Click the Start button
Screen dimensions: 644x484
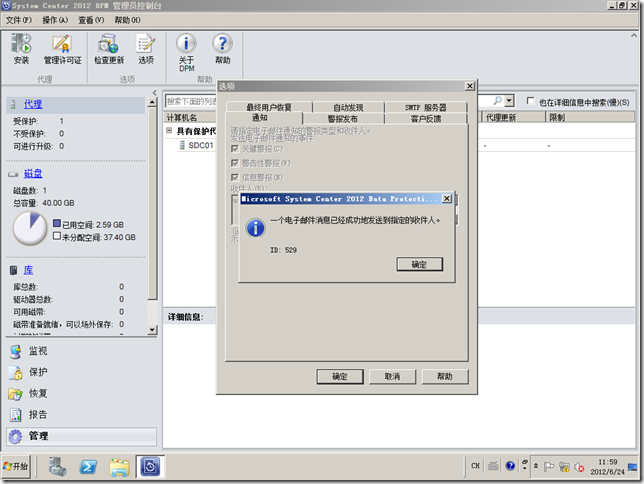16,466
